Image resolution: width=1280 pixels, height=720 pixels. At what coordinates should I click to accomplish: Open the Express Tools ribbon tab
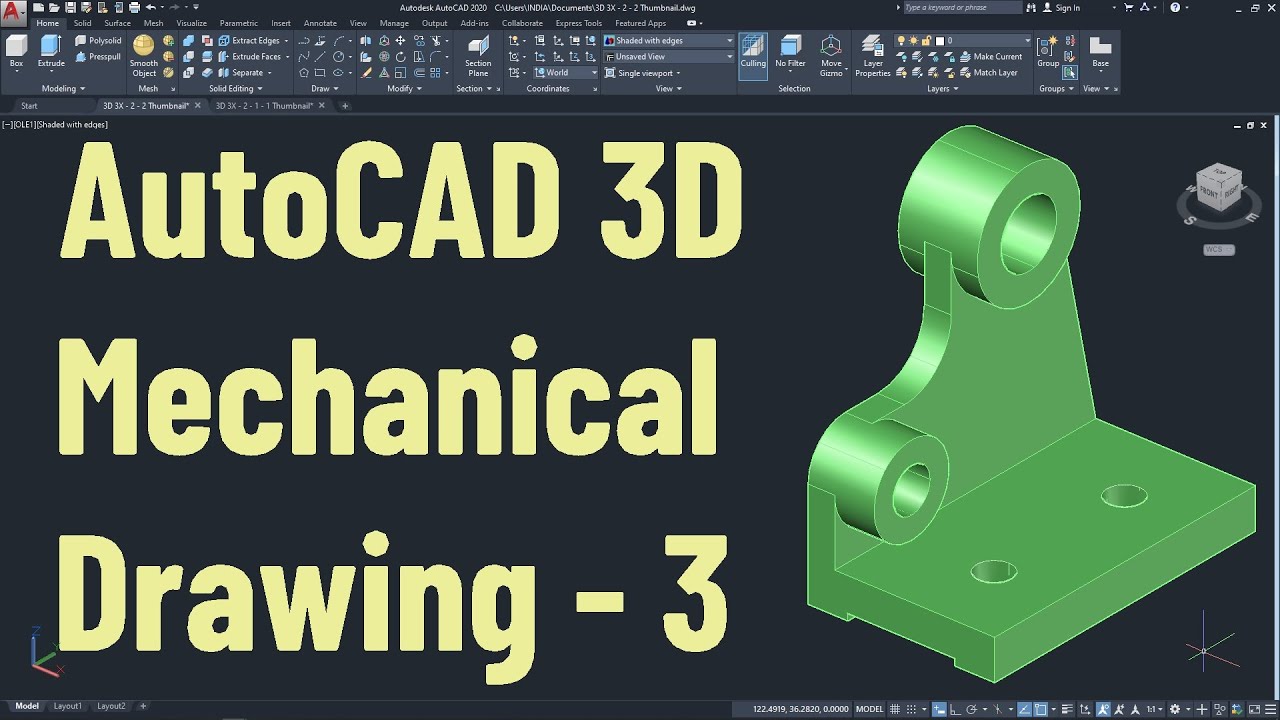(x=579, y=23)
